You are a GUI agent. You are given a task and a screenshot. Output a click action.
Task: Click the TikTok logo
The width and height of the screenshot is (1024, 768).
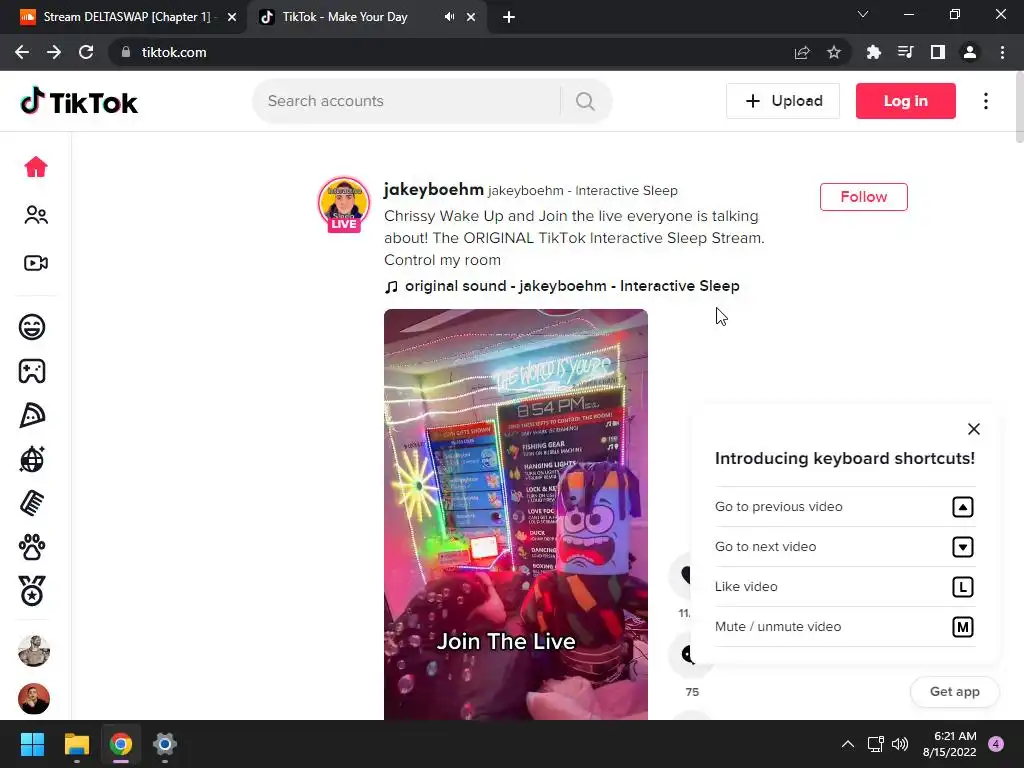[79, 101]
